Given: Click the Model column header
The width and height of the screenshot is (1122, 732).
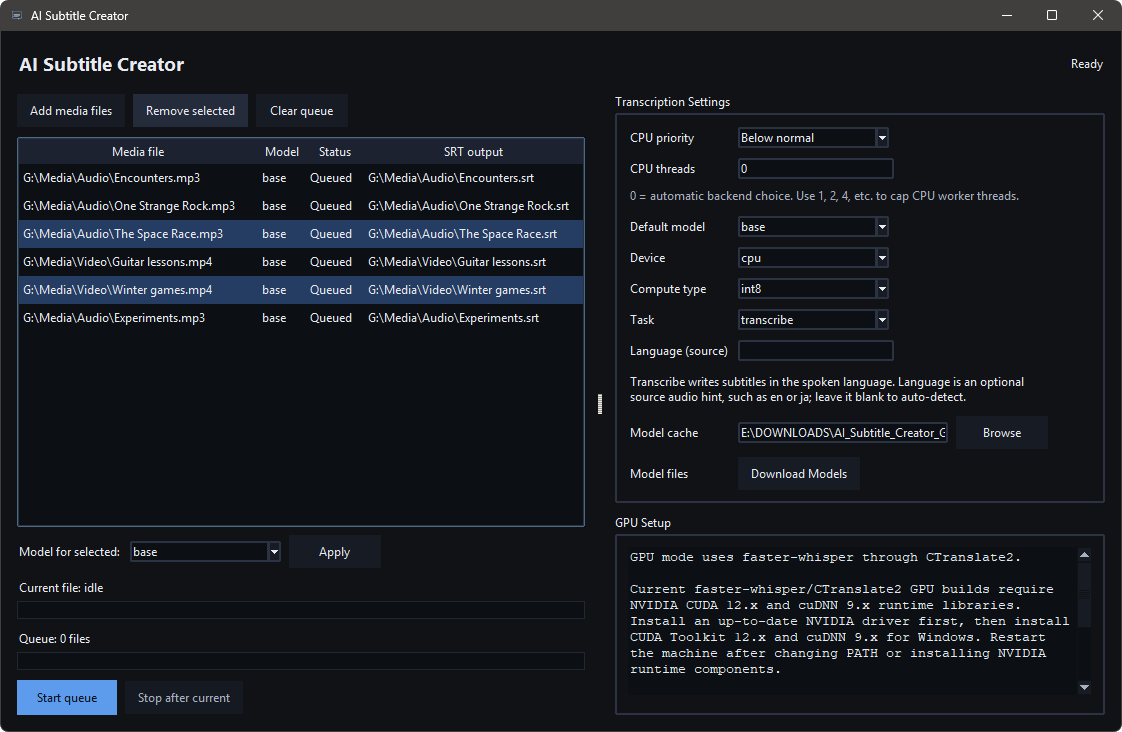Looking at the screenshot, I should tap(282, 152).
